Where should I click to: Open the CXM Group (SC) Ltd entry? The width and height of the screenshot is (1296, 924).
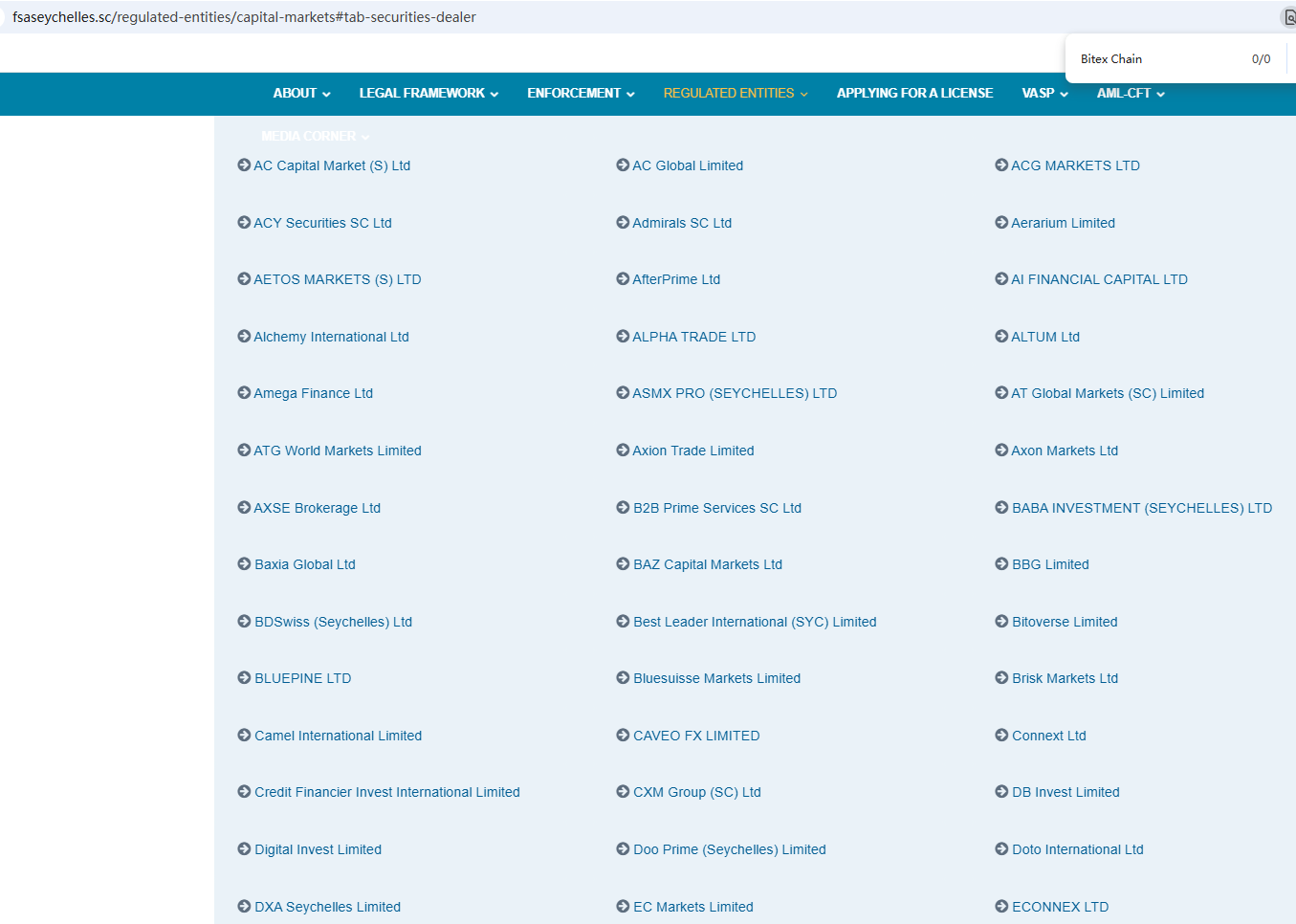click(x=696, y=792)
